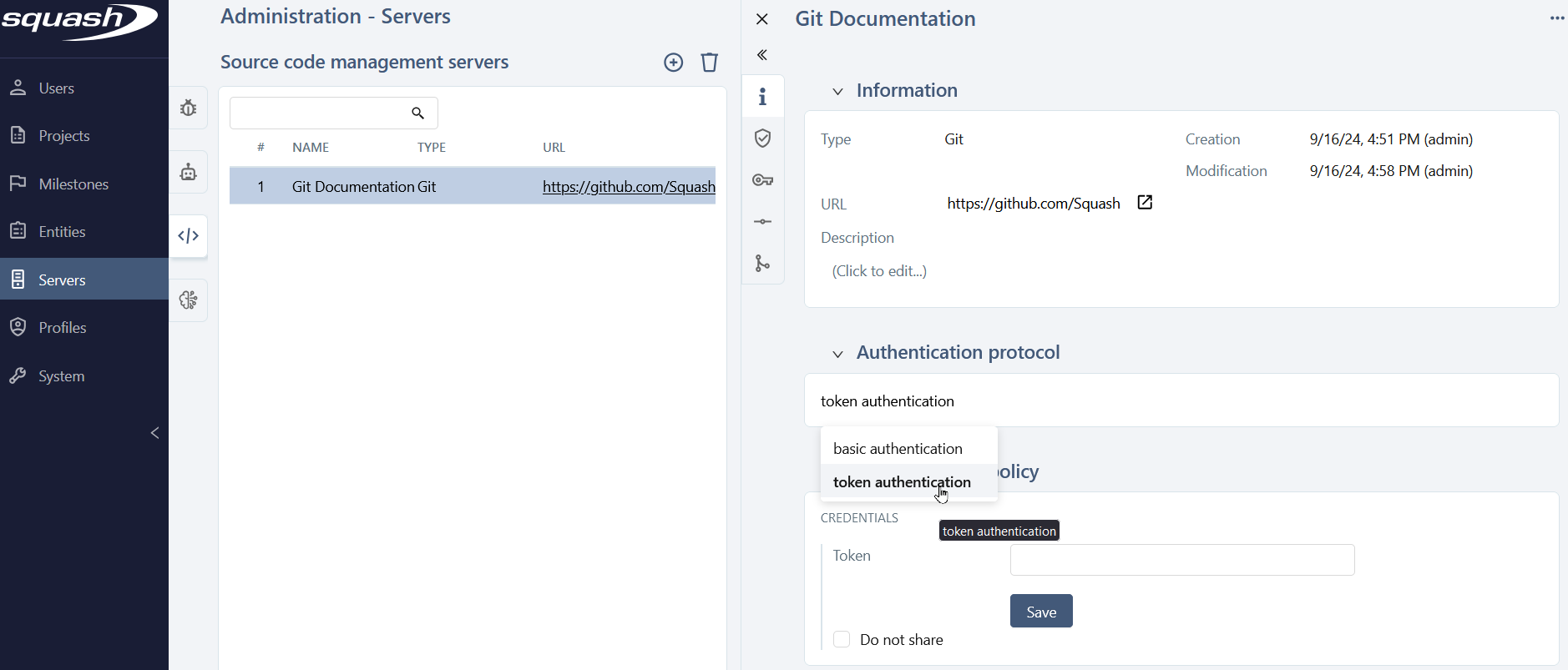Choose token authentication option
The width and height of the screenshot is (1568, 670).
(902, 482)
